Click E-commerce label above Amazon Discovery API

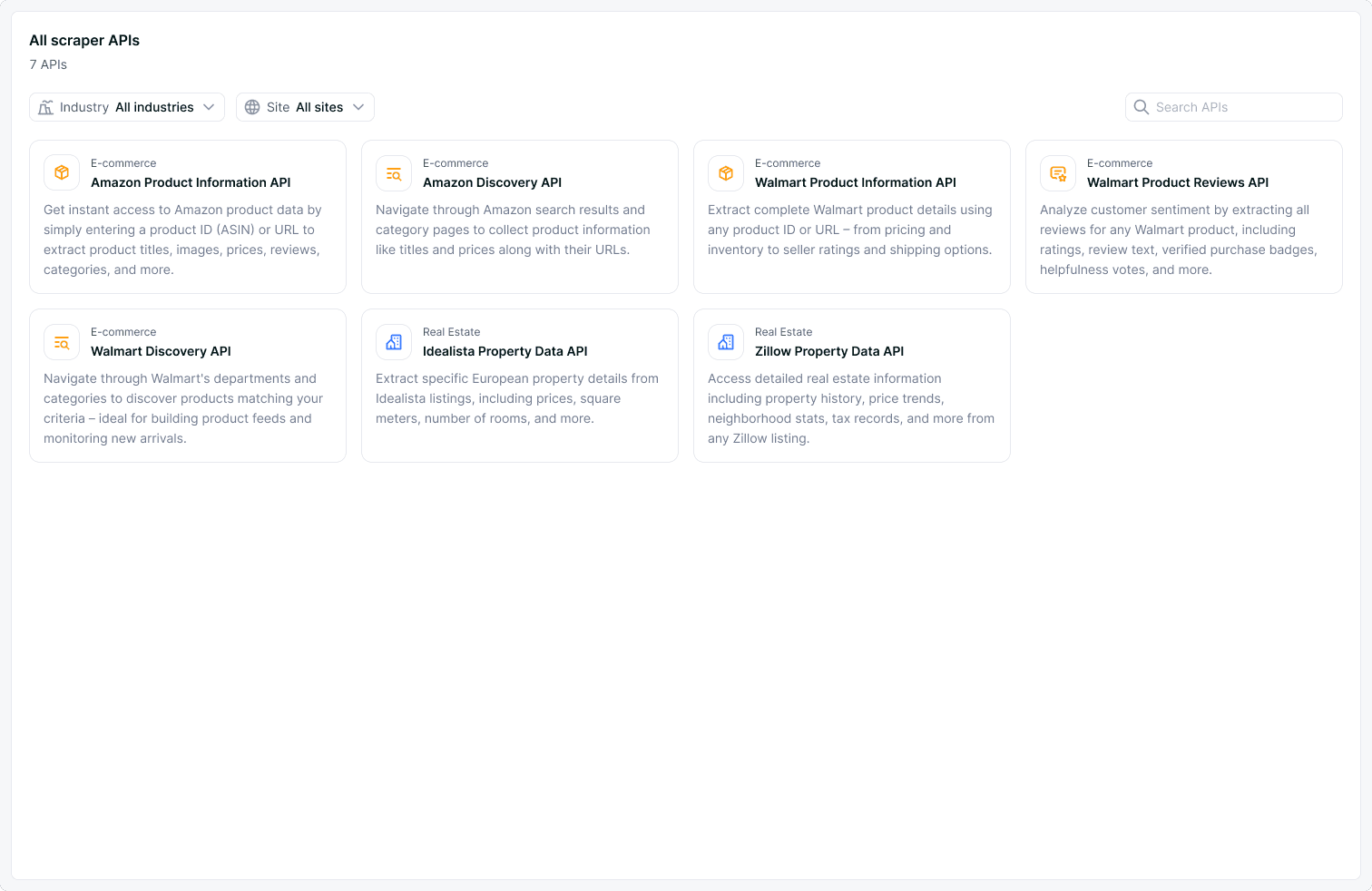tap(456, 163)
